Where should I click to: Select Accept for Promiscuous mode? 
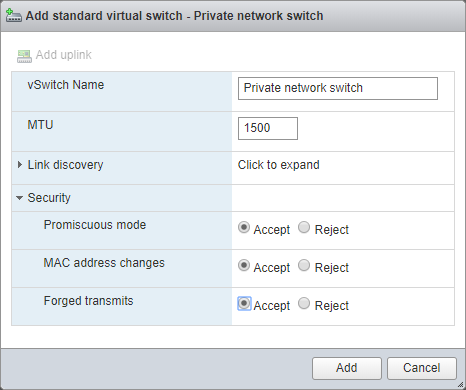pyautogui.click(x=244, y=227)
